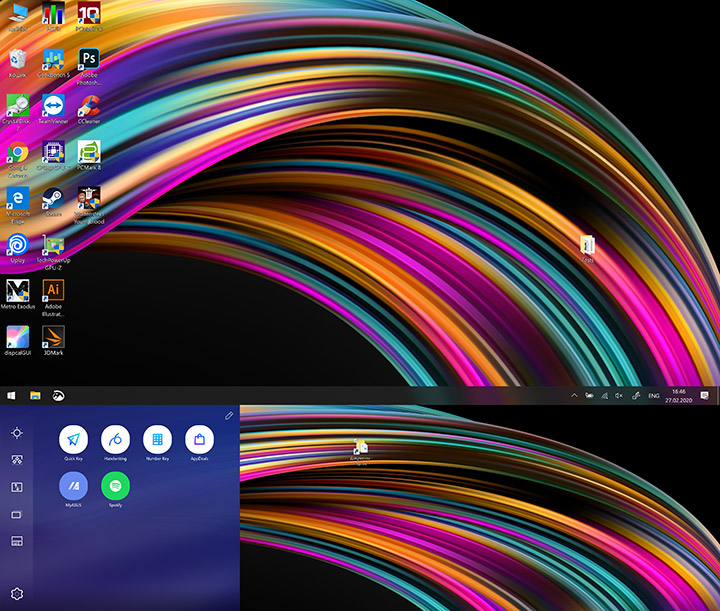Click the fifth ScreenPad sidebar icon
The width and height of the screenshot is (720, 611).
[x=17, y=541]
